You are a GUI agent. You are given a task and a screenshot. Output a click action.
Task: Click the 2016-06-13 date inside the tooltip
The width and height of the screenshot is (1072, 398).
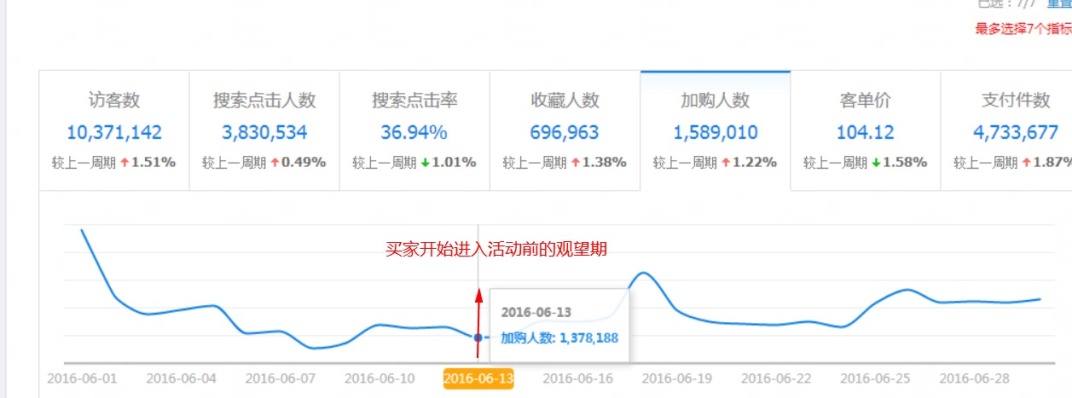point(536,313)
